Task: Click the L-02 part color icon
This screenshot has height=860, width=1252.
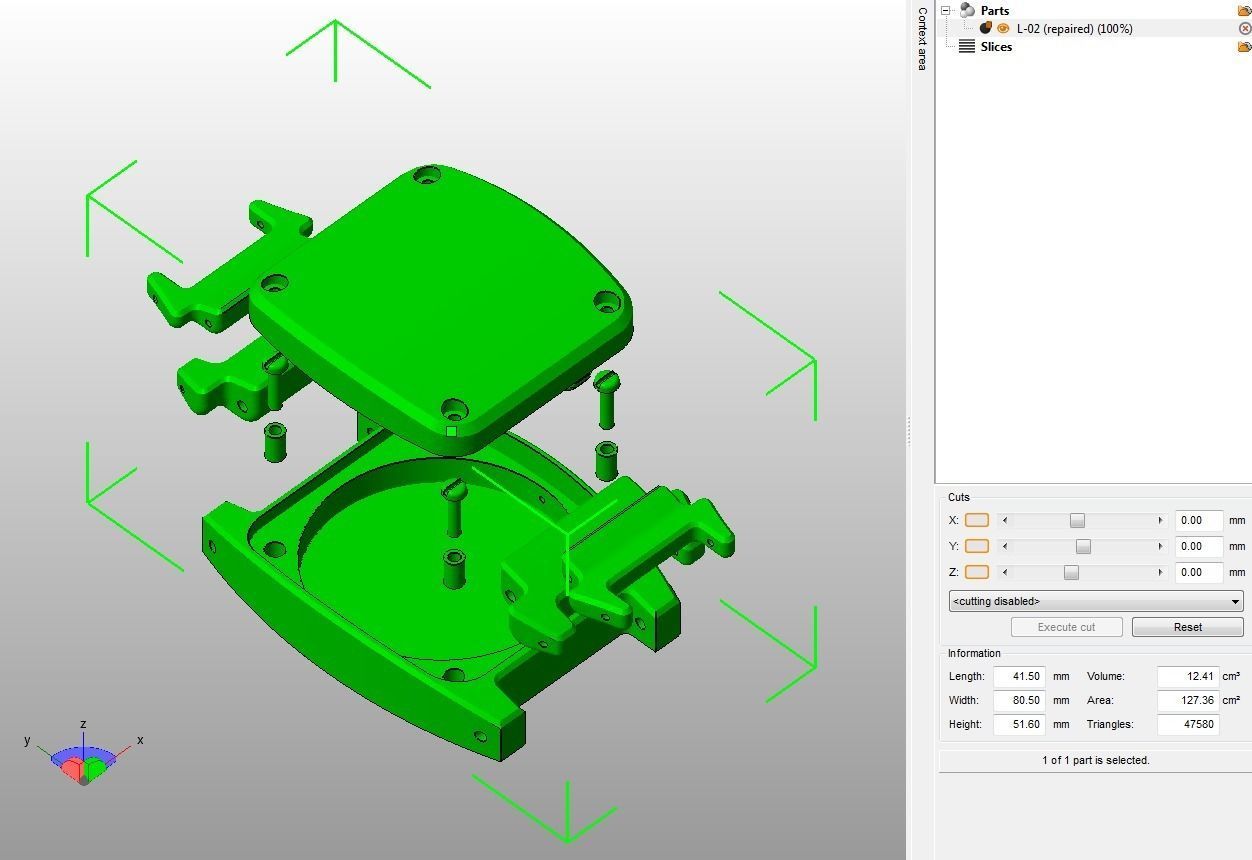Action: [986, 28]
